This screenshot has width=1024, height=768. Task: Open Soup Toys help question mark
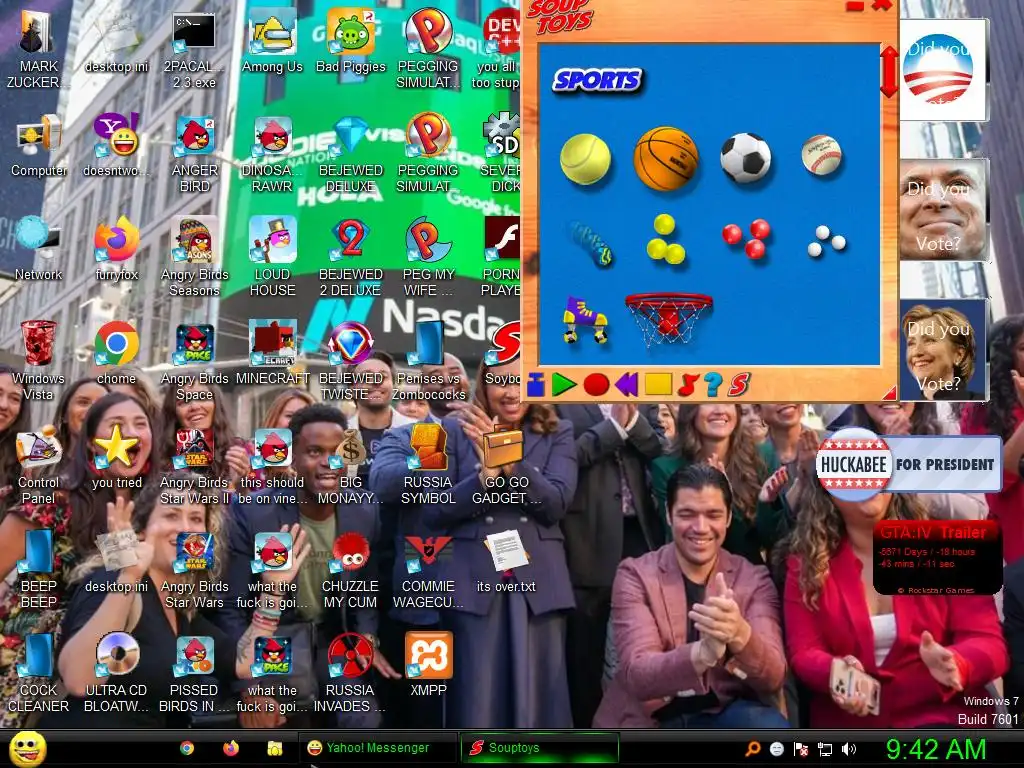pyautogui.click(x=712, y=385)
